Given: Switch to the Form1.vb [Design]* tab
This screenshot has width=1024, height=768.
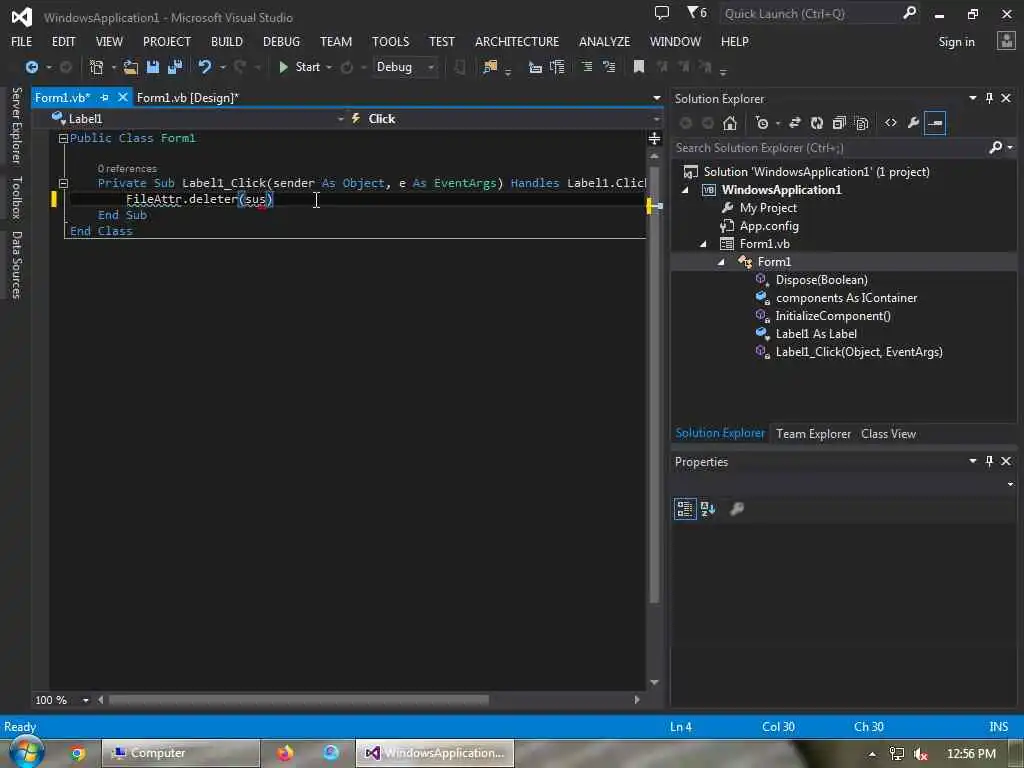Looking at the screenshot, I should coord(188,98).
